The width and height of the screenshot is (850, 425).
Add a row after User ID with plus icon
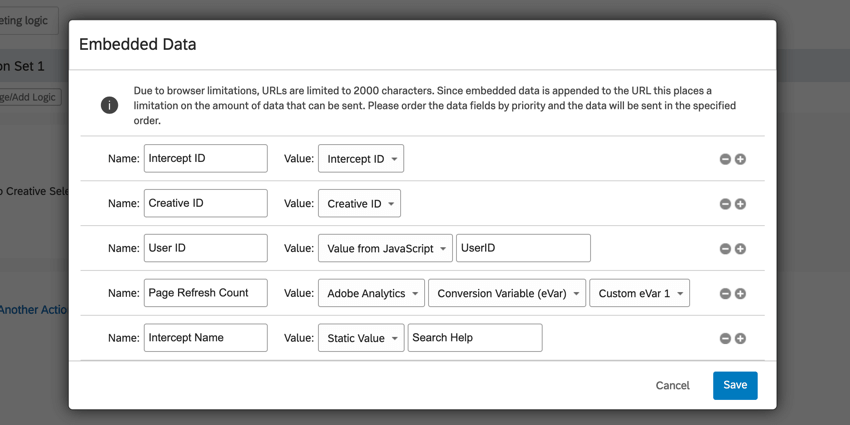pyautogui.click(x=741, y=249)
